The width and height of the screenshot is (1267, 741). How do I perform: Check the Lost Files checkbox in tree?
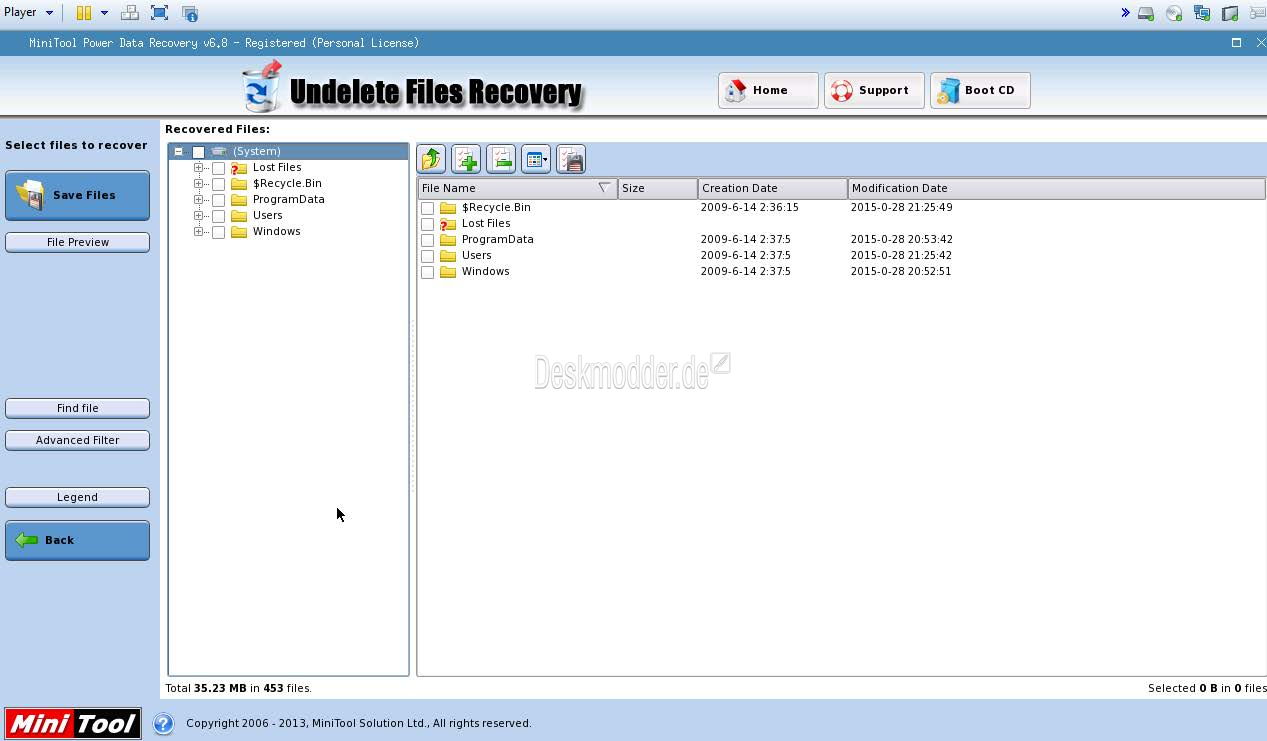pyautogui.click(x=218, y=168)
